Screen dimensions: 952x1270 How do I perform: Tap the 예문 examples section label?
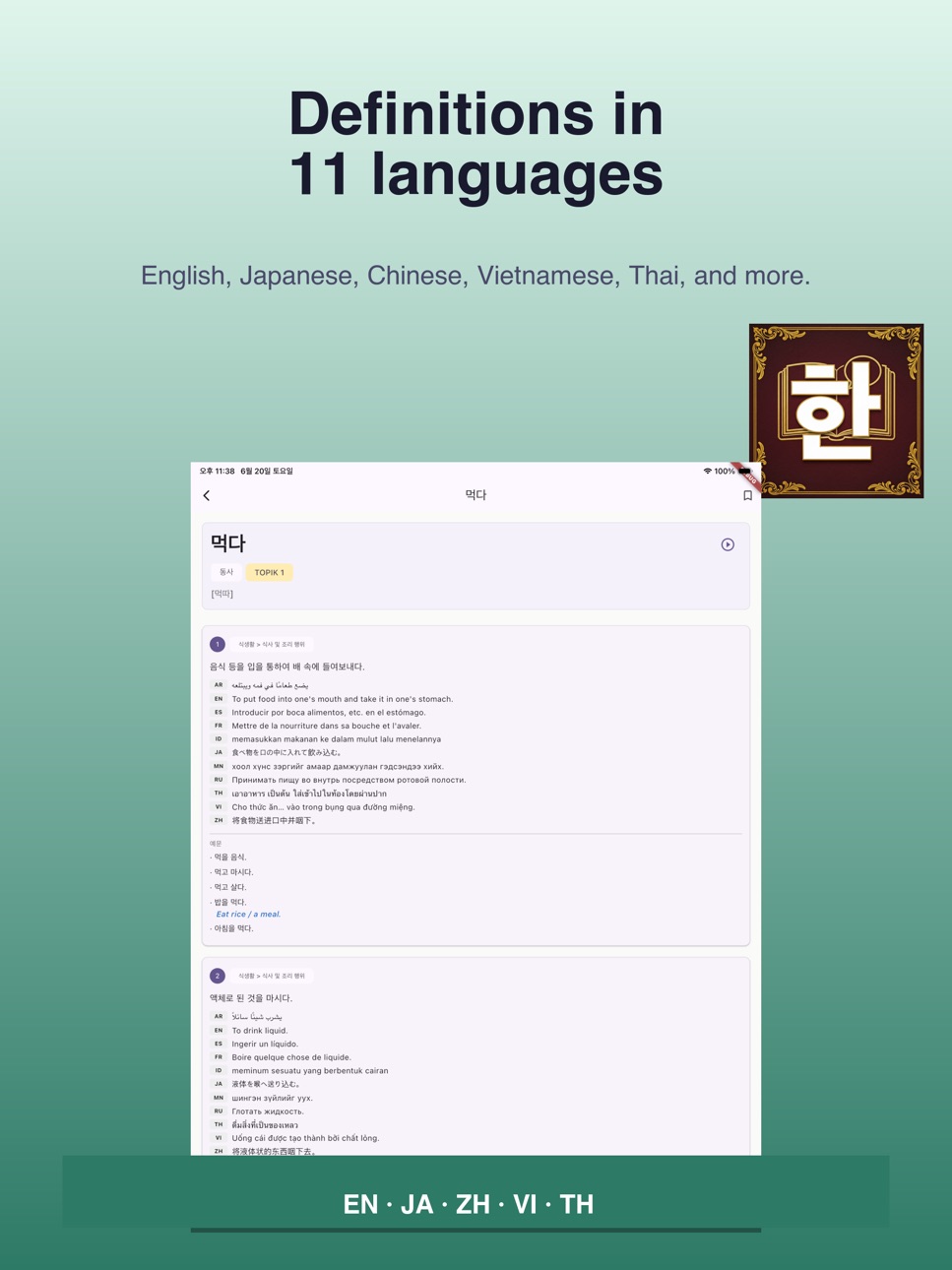(216, 844)
